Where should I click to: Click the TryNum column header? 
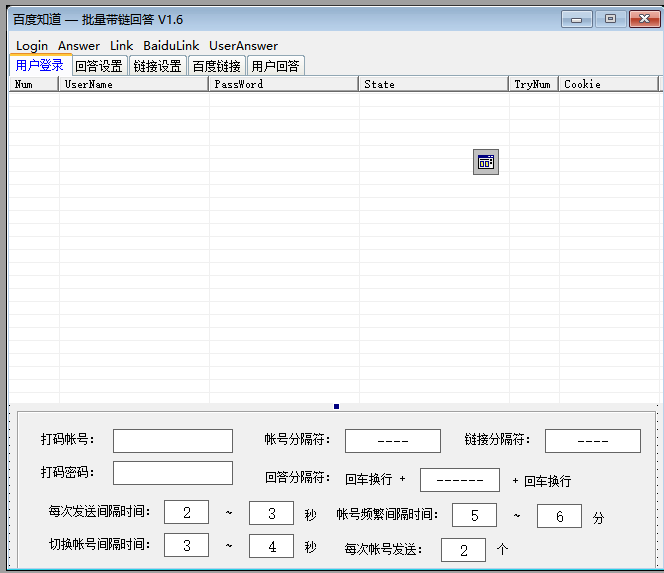coord(534,84)
